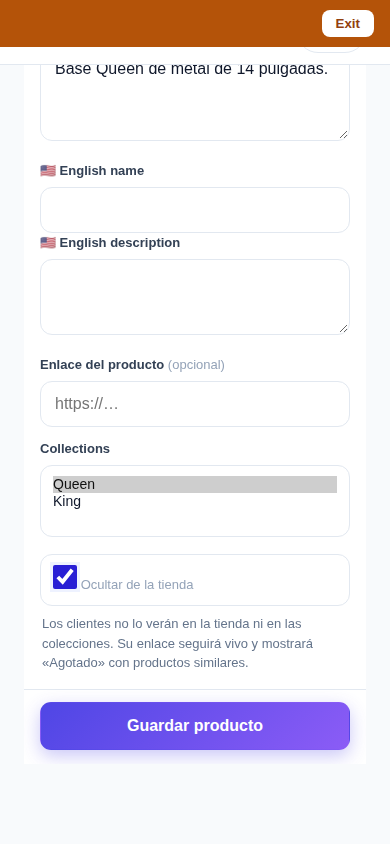The height and width of the screenshot is (844, 390).
Task: Click the Collections label
Action: 75,449
